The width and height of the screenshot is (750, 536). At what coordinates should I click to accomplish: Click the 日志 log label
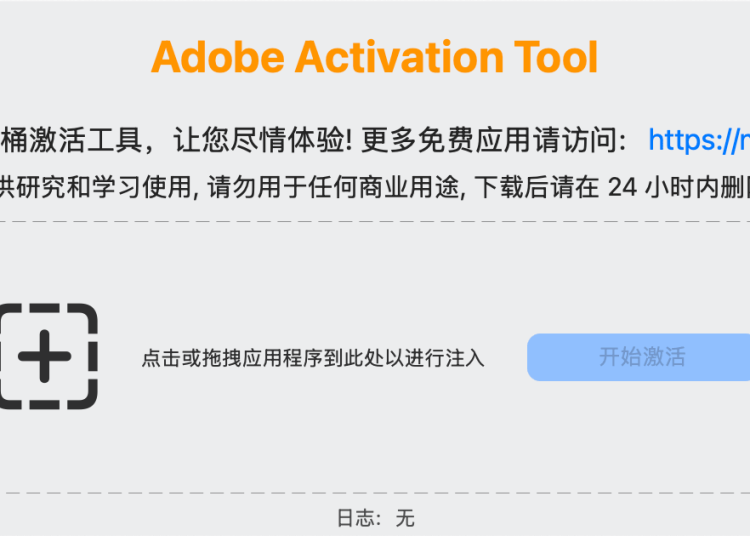point(354,518)
